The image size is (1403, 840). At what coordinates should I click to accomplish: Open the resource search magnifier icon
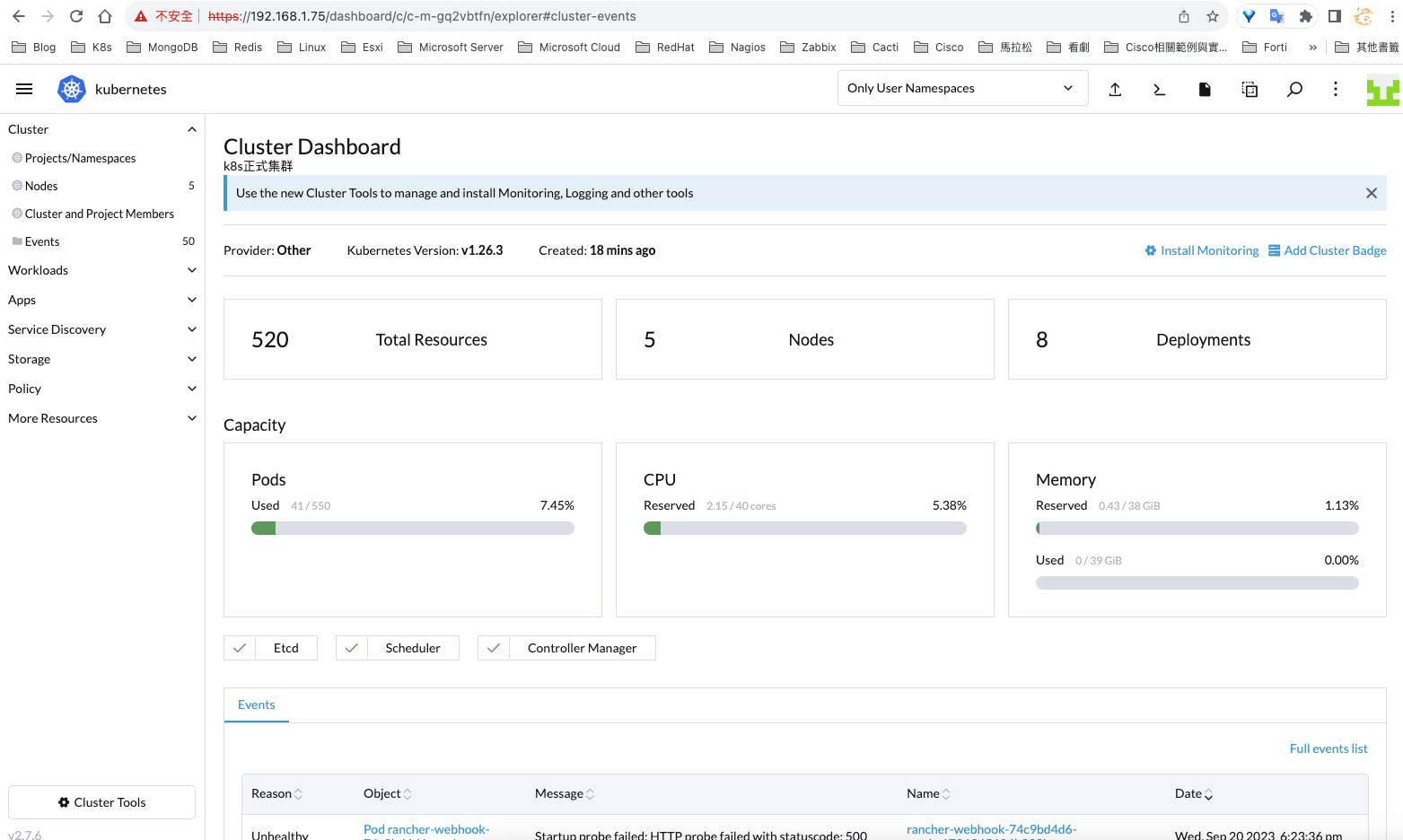1294,89
